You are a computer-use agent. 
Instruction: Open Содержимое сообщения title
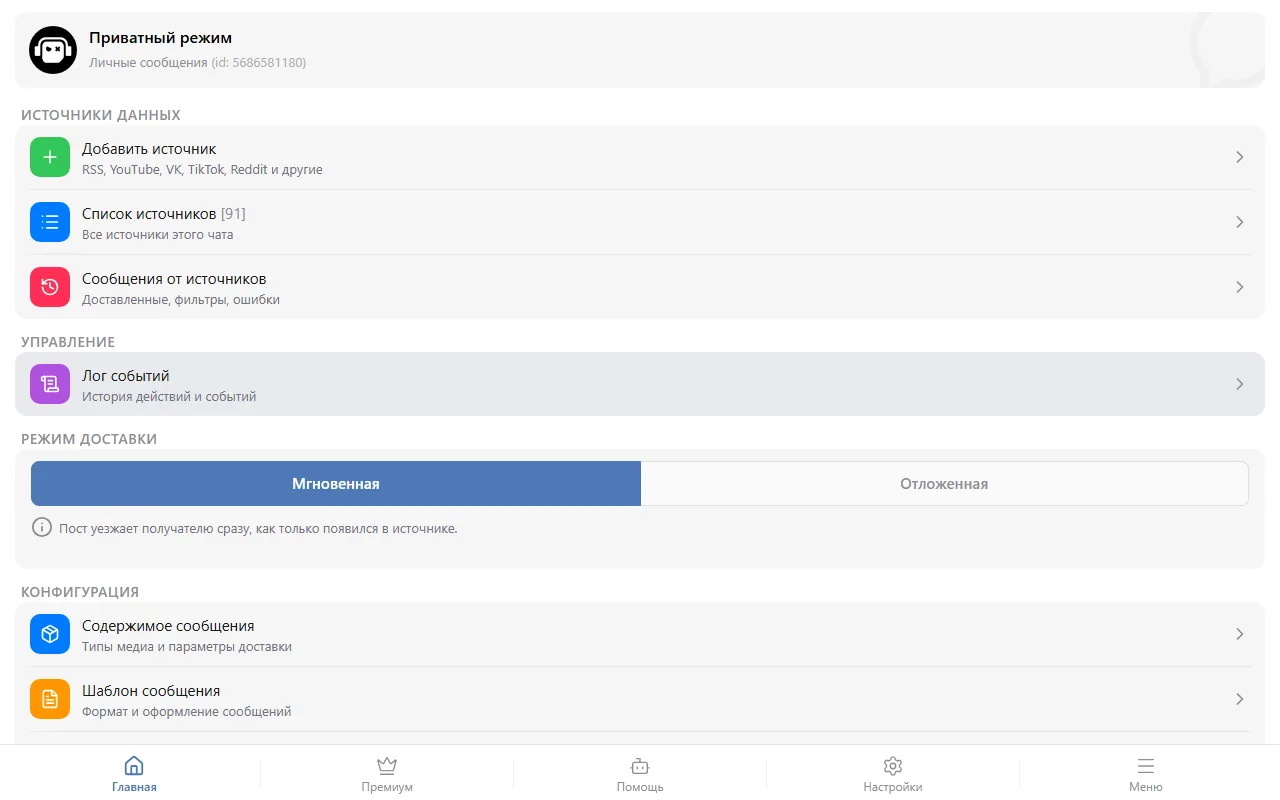pos(168,626)
